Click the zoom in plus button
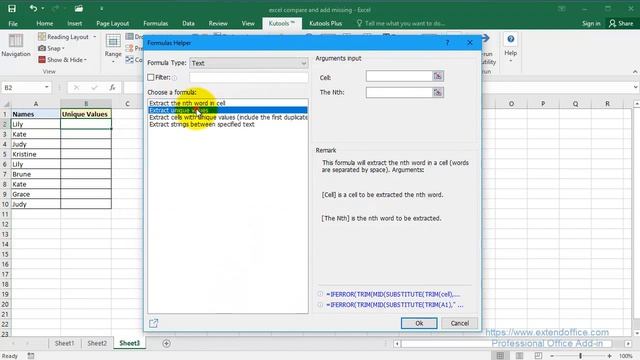The width and height of the screenshot is (640, 360). coord(609,356)
